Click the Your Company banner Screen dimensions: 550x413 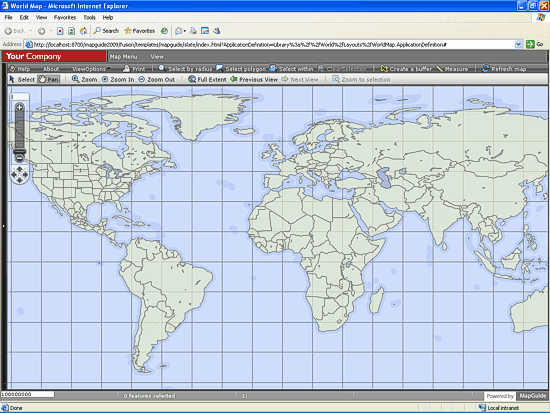pyautogui.click(x=54, y=56)
